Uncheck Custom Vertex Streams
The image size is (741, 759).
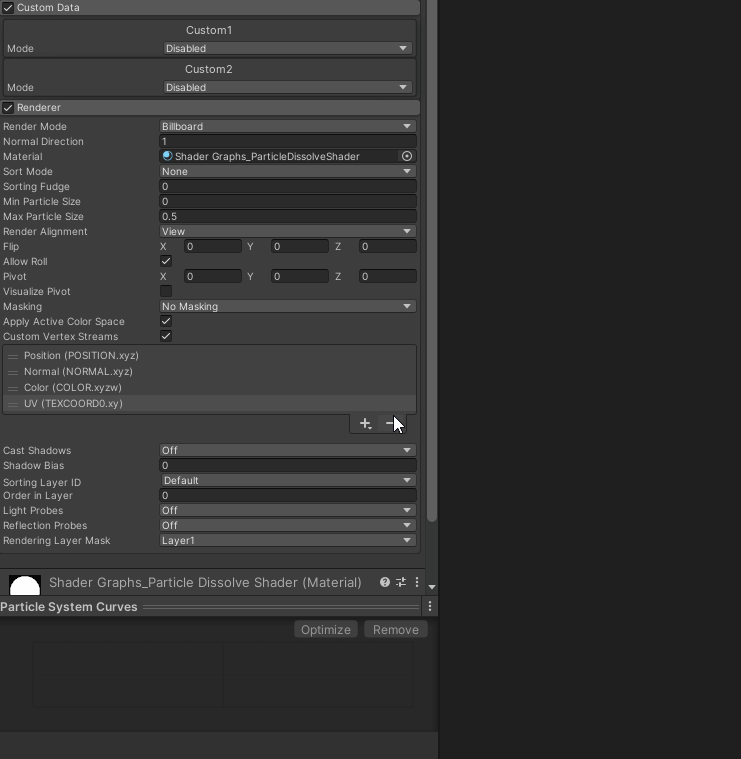[x=166, y=336]
